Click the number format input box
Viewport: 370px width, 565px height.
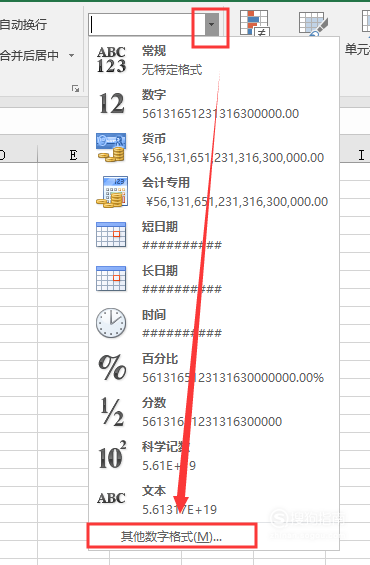tap(147, 25)
